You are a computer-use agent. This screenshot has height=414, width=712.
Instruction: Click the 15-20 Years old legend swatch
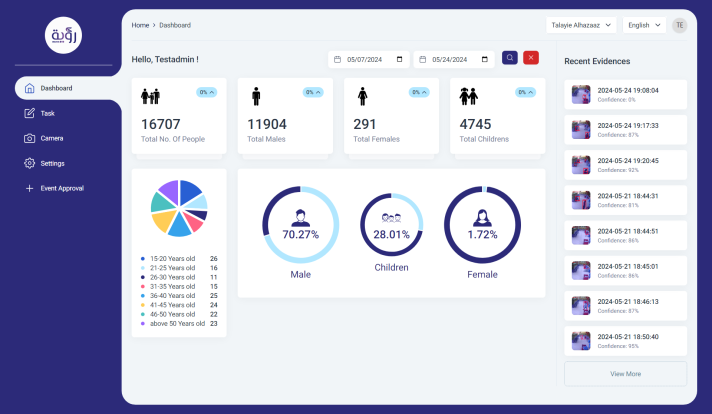[x=143, y=259]
